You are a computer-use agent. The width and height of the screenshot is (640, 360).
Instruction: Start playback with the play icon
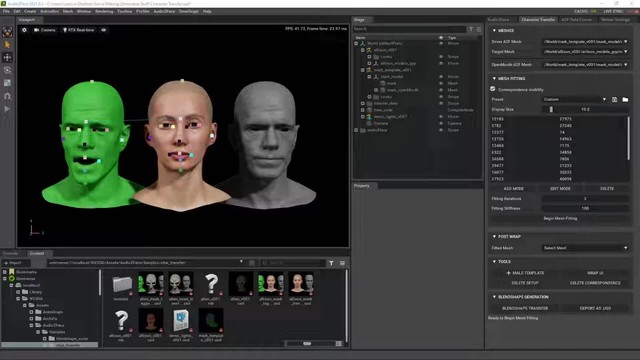point(7,109)
